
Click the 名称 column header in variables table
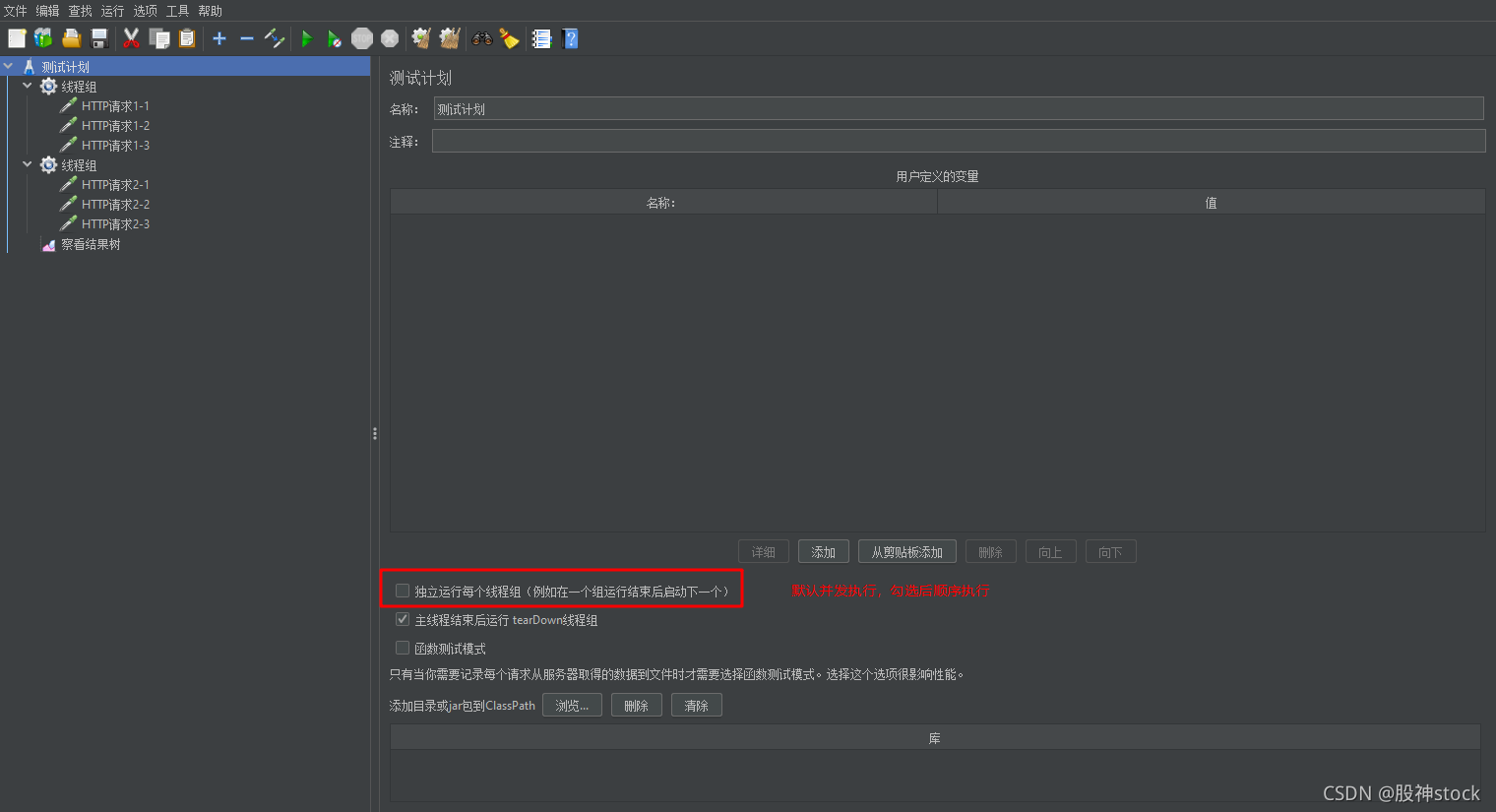pos(663,202)
